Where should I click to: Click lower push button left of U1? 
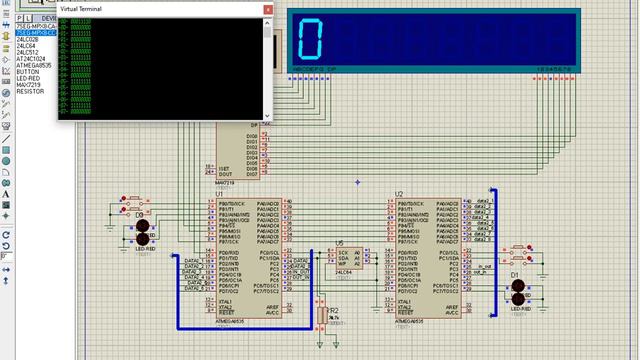click(x=135, y=211)
